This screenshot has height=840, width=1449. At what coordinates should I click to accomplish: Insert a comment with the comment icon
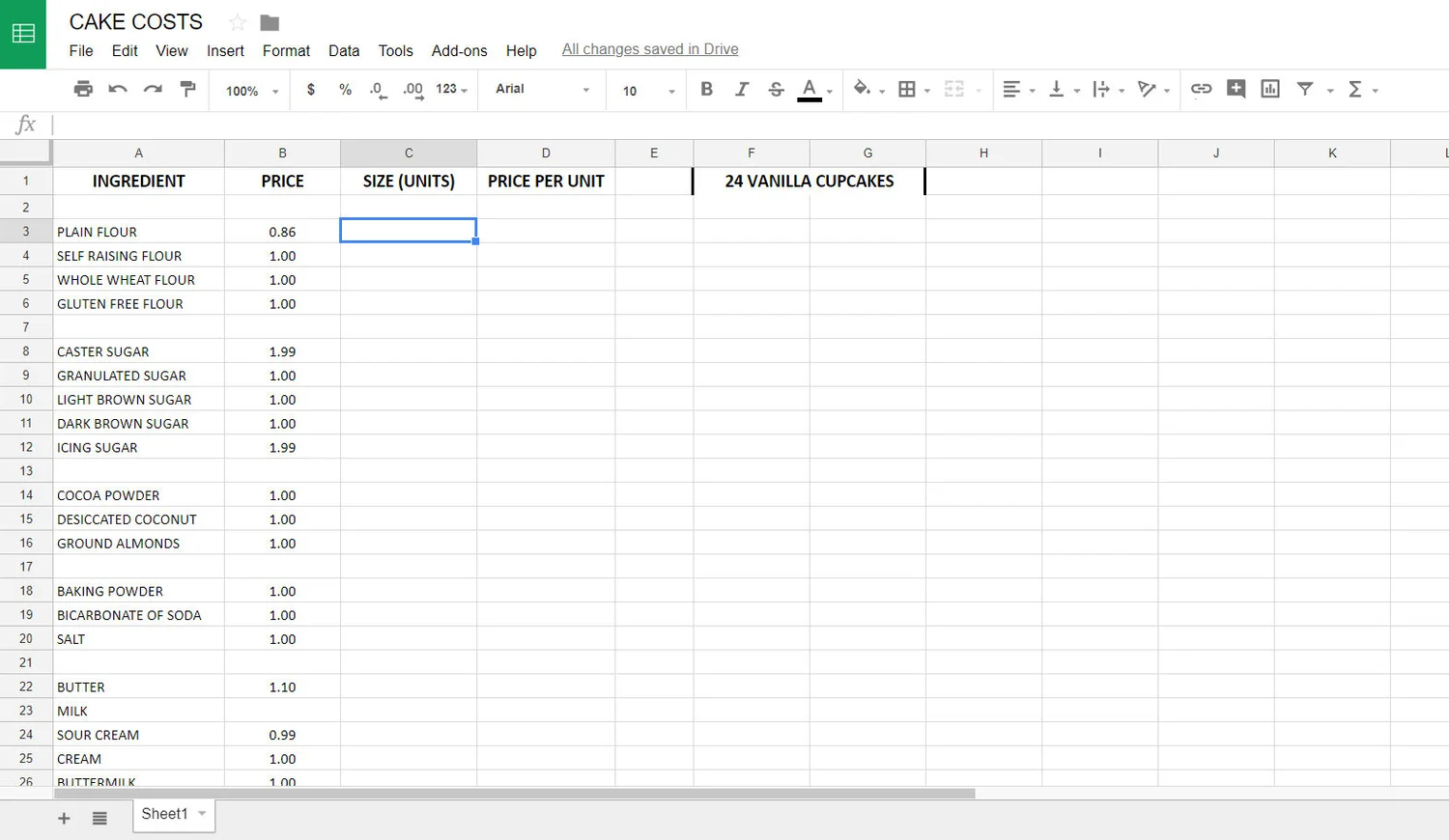click(x=1236, y=89)
